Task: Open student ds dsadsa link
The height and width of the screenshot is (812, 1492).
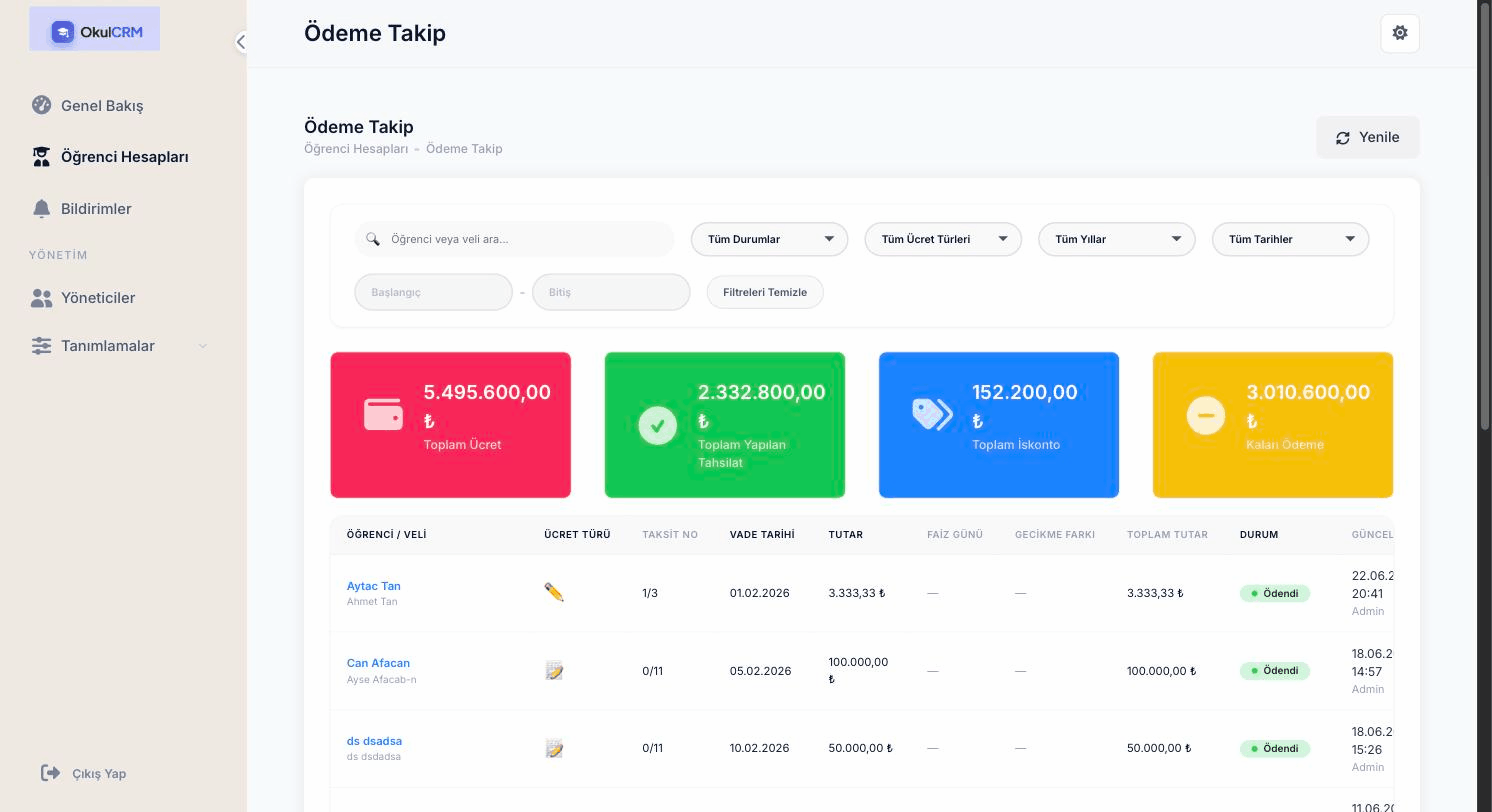Action: coord(374,741)
